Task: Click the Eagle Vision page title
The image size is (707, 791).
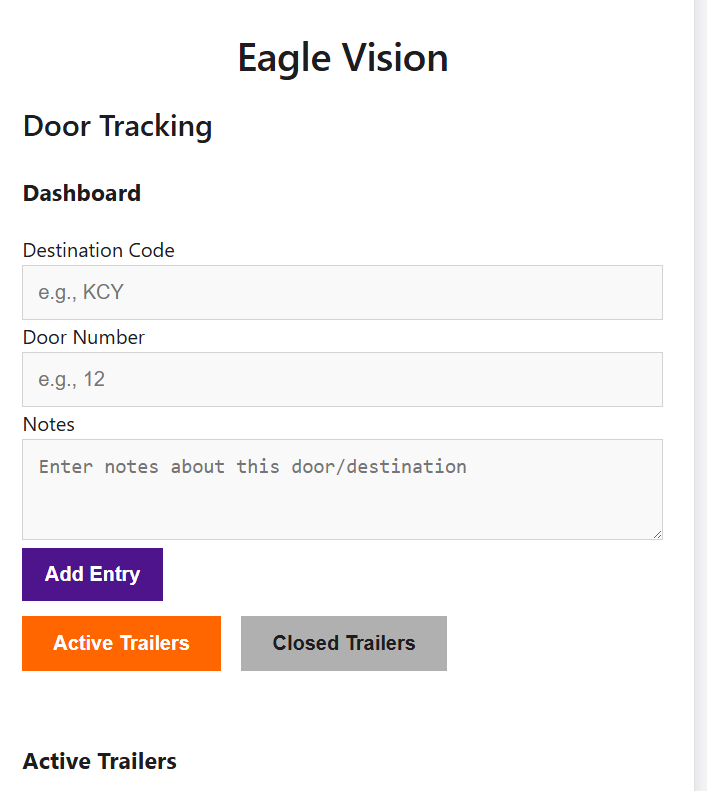Action: 343,58
